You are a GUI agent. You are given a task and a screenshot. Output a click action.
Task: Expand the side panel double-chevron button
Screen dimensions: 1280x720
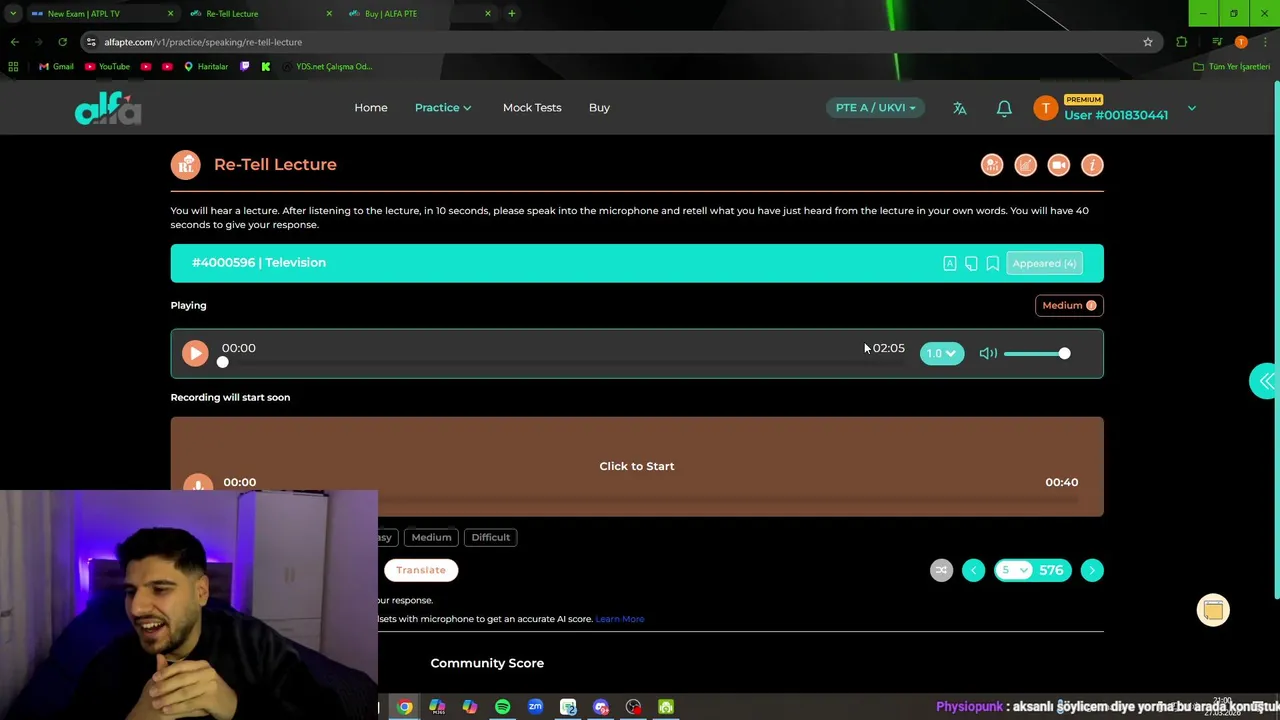(x=1266, y=381)
